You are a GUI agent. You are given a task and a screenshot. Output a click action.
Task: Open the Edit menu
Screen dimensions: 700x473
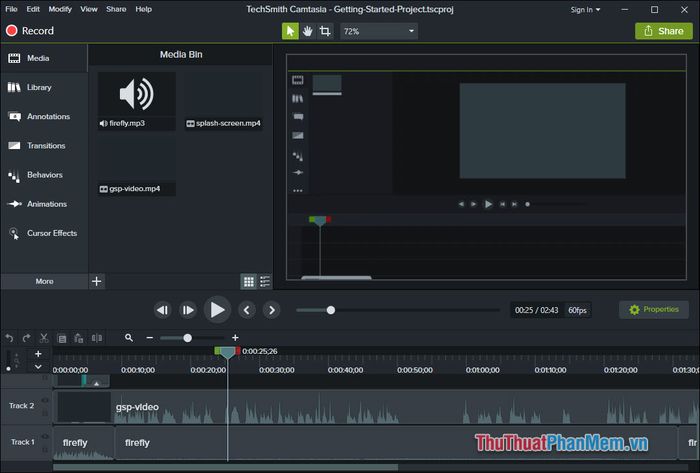pyautogui.click(x=33, y=9)
